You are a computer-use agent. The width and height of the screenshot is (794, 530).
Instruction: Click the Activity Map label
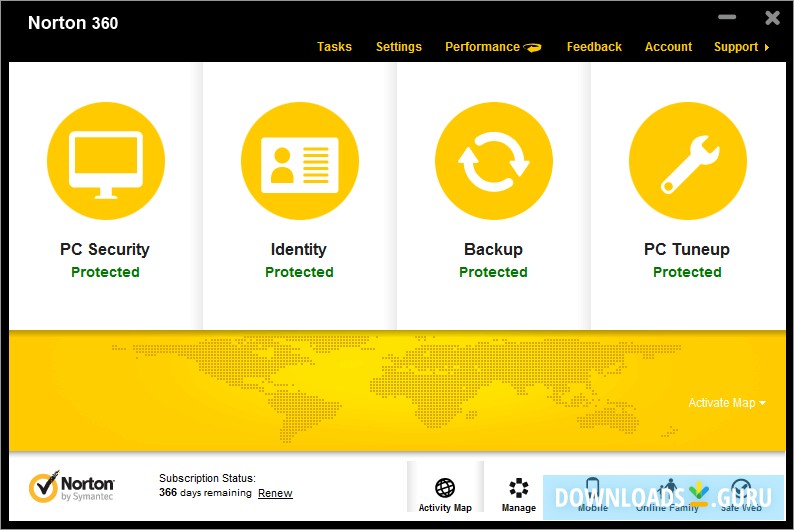point(445,508)
